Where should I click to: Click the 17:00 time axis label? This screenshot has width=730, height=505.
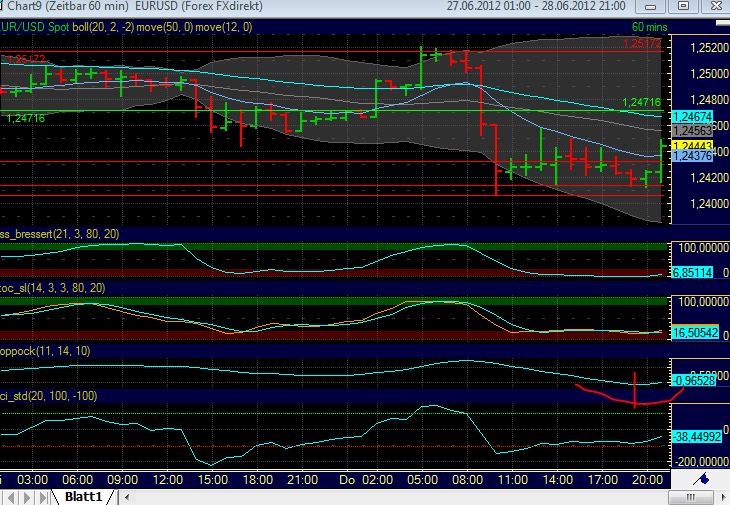[602, 480]
